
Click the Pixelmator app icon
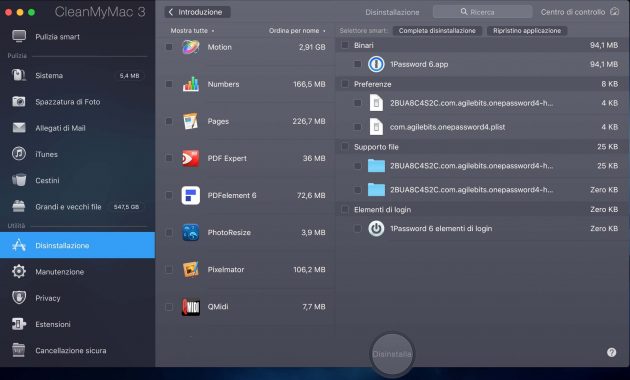click(190, 270)
